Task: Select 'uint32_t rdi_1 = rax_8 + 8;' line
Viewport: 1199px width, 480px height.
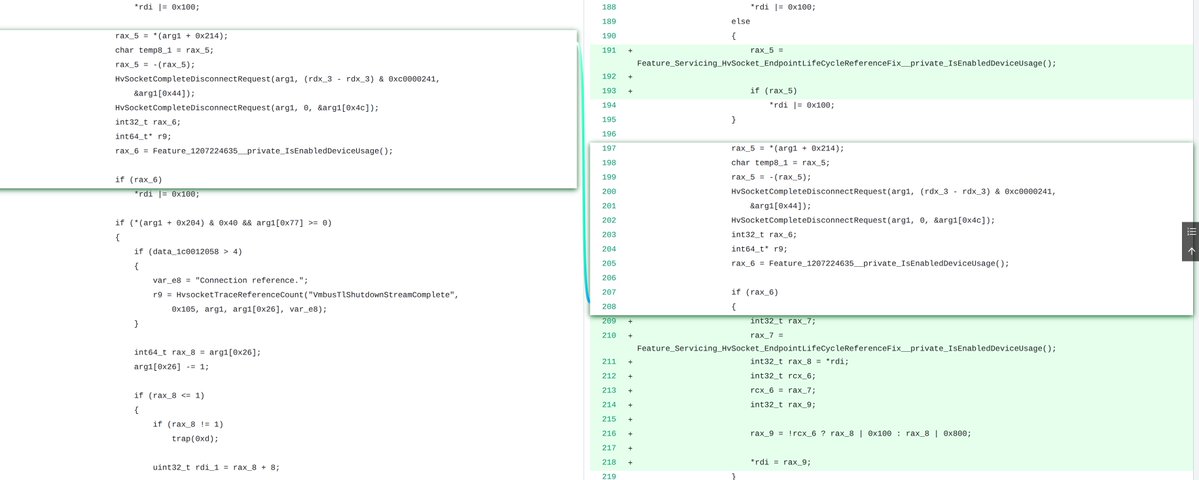Action: pyautogui.click(x=216, y=467)
